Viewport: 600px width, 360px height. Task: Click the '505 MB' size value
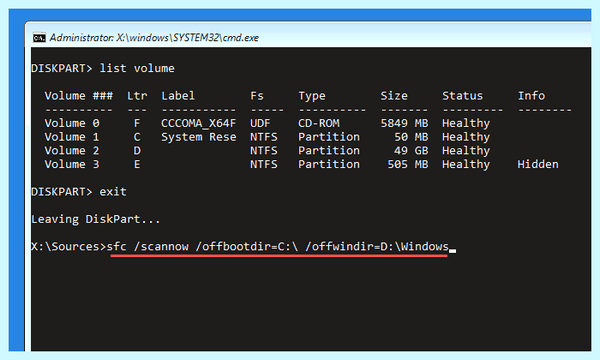pos(408,165)
